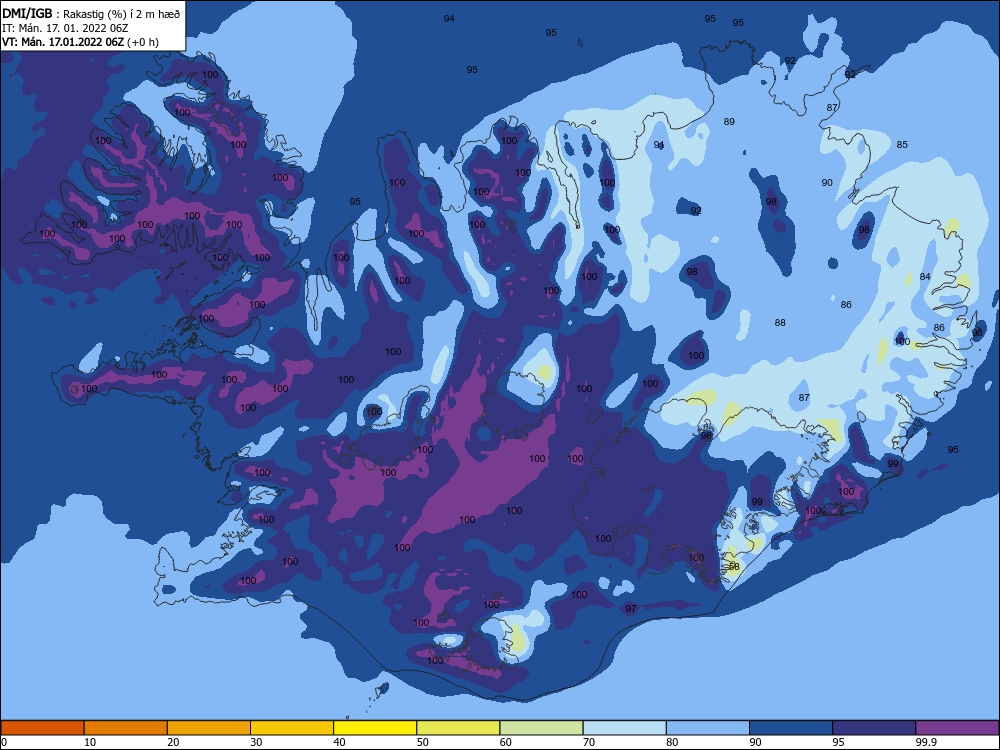Pick the light orange 20–30 legend segment

[x=209, y=728]
